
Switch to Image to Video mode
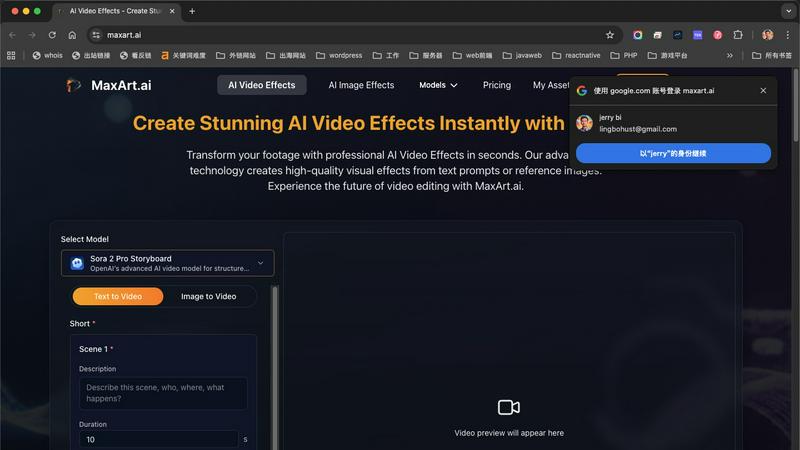click(209, 296)
